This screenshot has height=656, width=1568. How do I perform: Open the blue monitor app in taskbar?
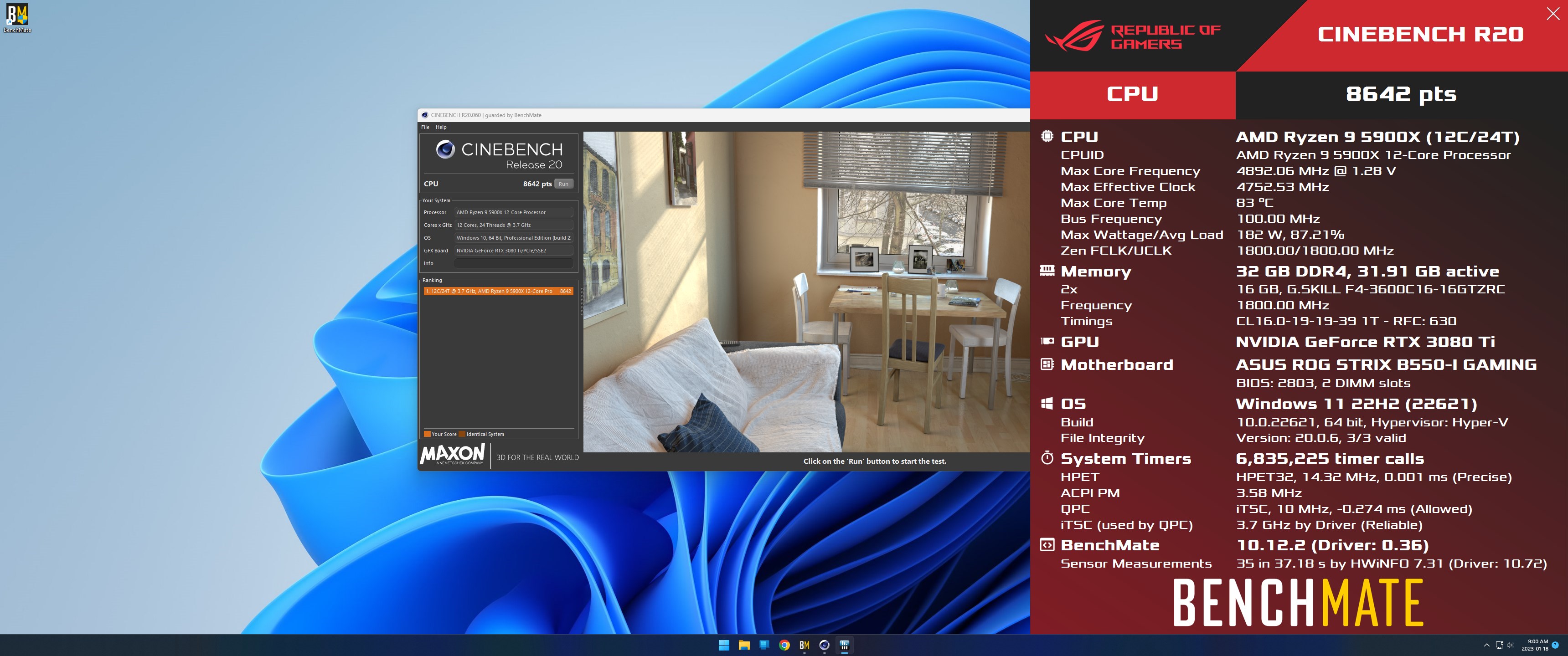(764, 645)
